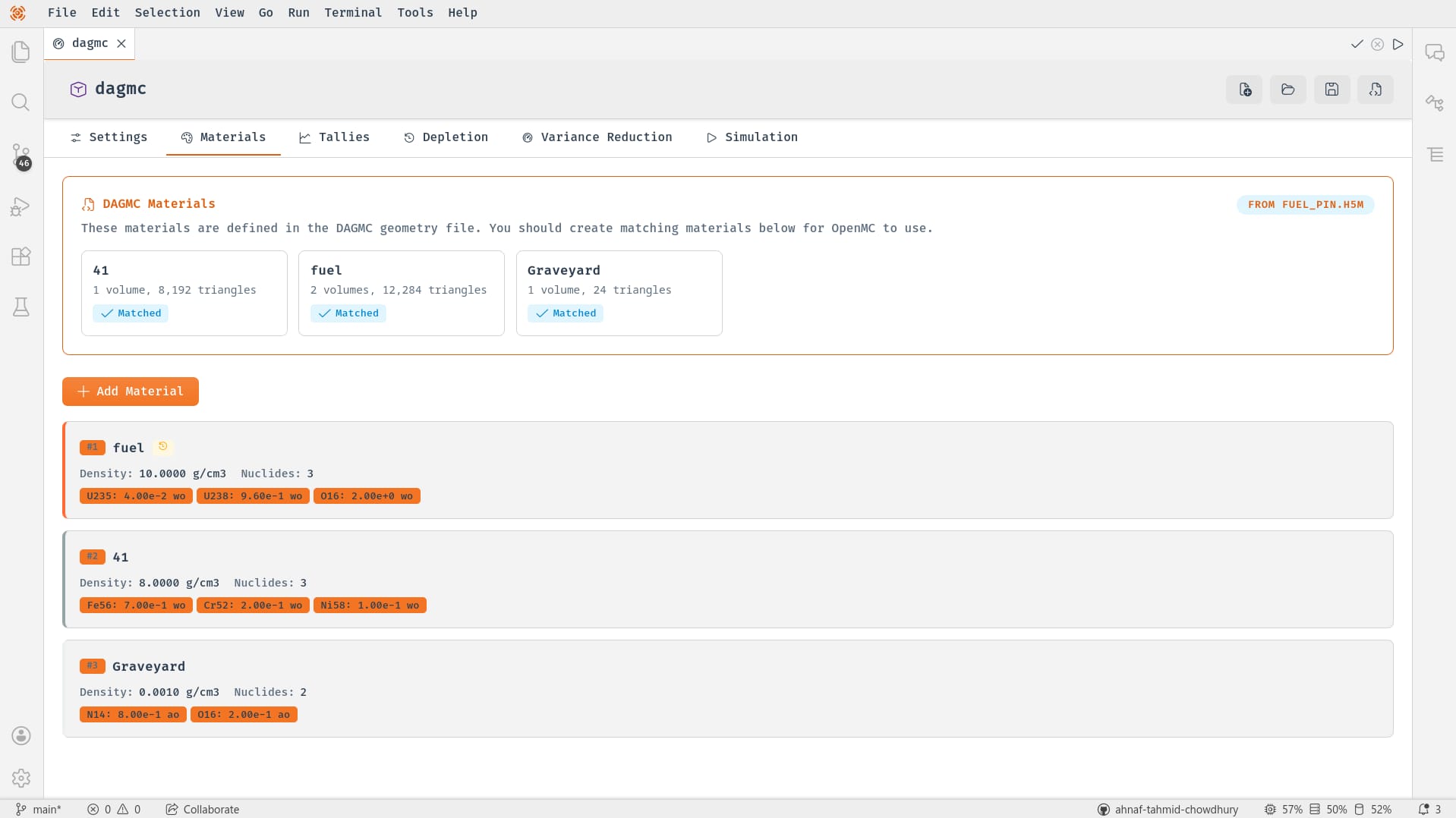Open Source Control with 46 badge
This screenshot has height=818, width=1456.
(21, 156)
